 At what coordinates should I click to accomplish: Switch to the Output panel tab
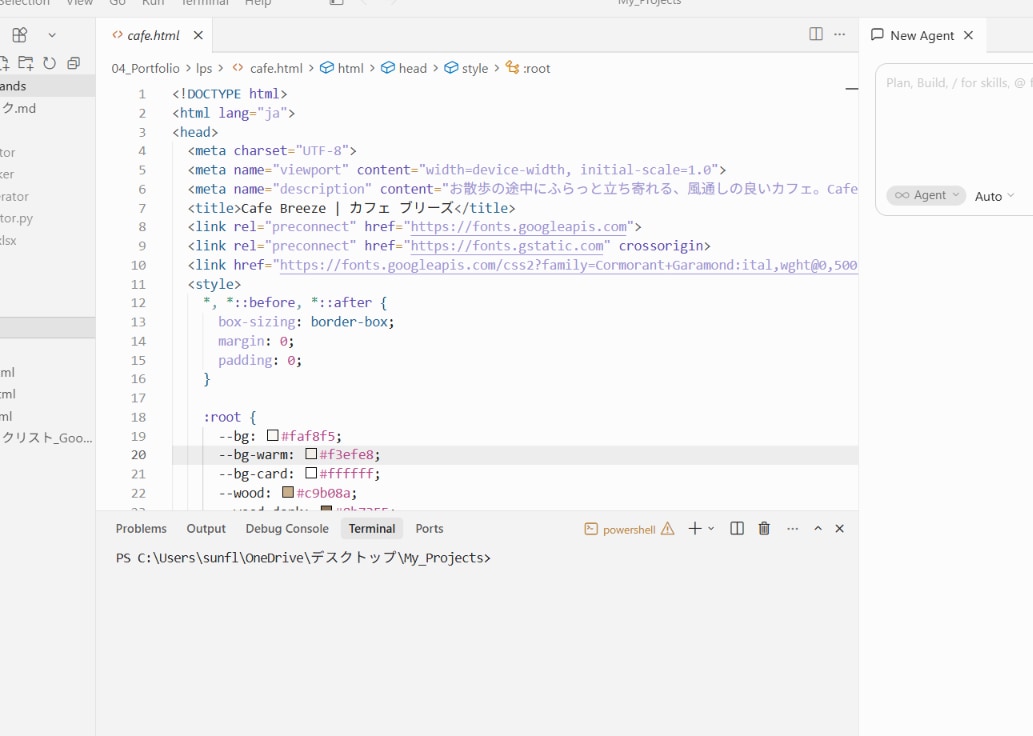(x=206, y=528)
